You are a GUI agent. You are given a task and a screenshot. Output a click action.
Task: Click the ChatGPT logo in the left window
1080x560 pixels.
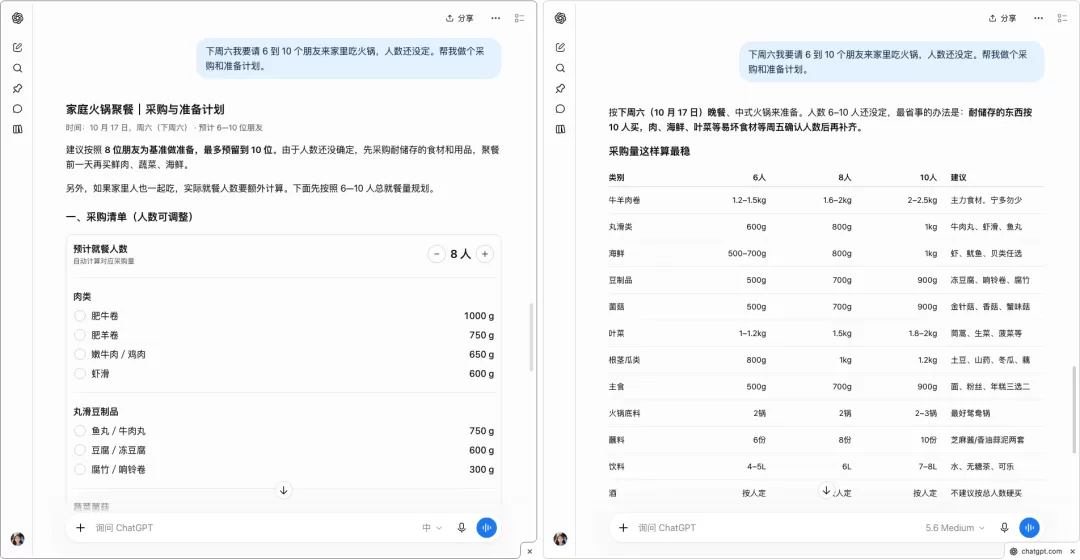18,19
